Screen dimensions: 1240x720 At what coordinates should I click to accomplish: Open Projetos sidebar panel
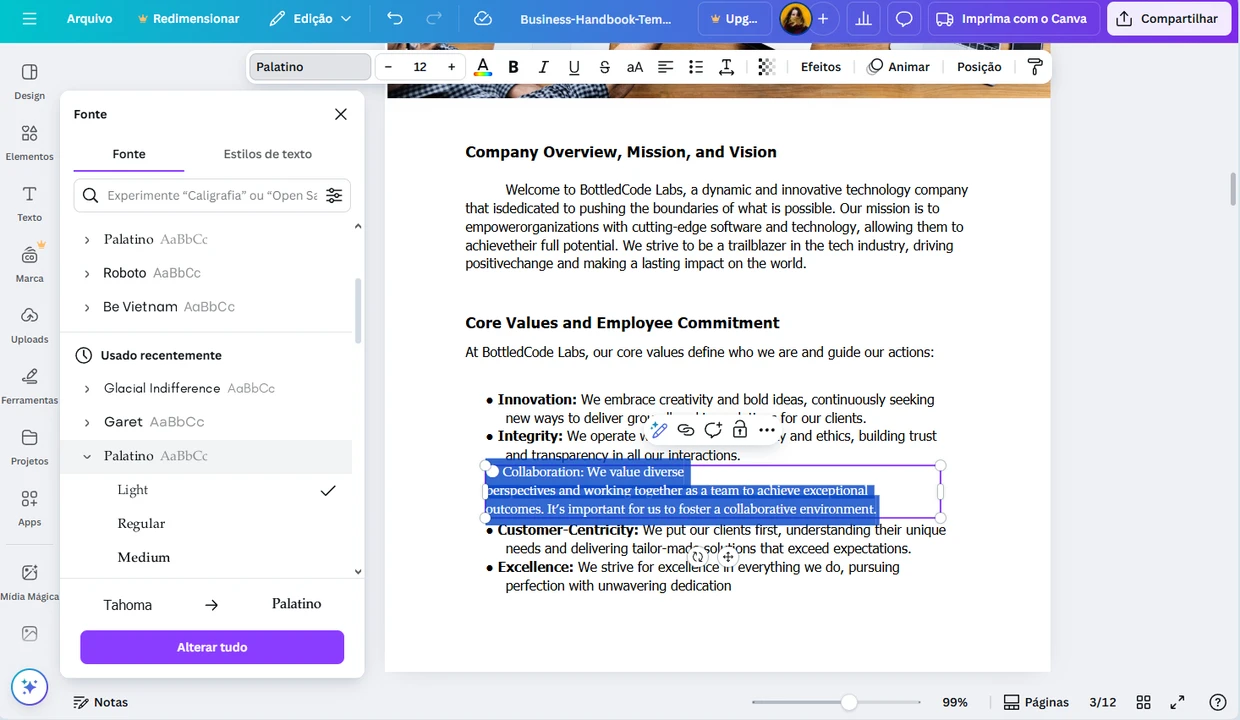(29, 448)
